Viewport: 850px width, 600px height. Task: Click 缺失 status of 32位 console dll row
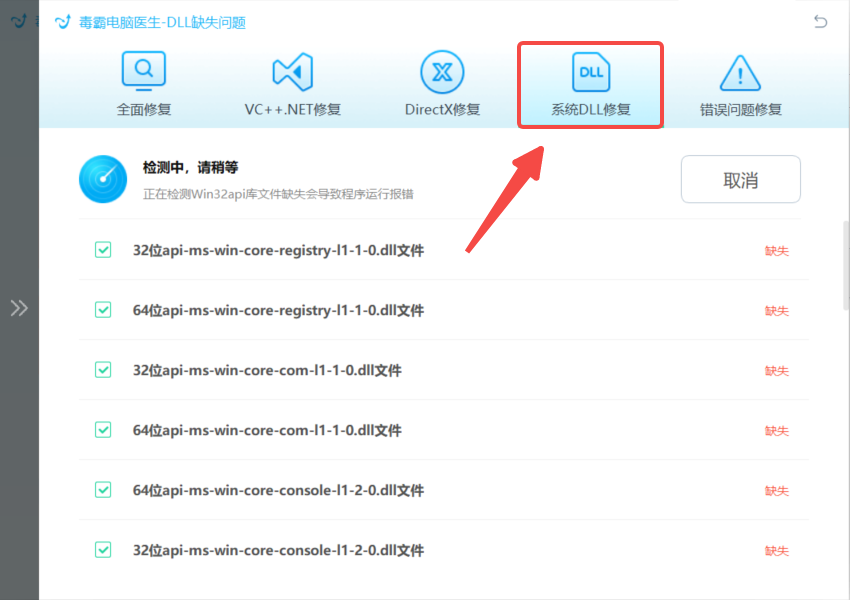776,551
